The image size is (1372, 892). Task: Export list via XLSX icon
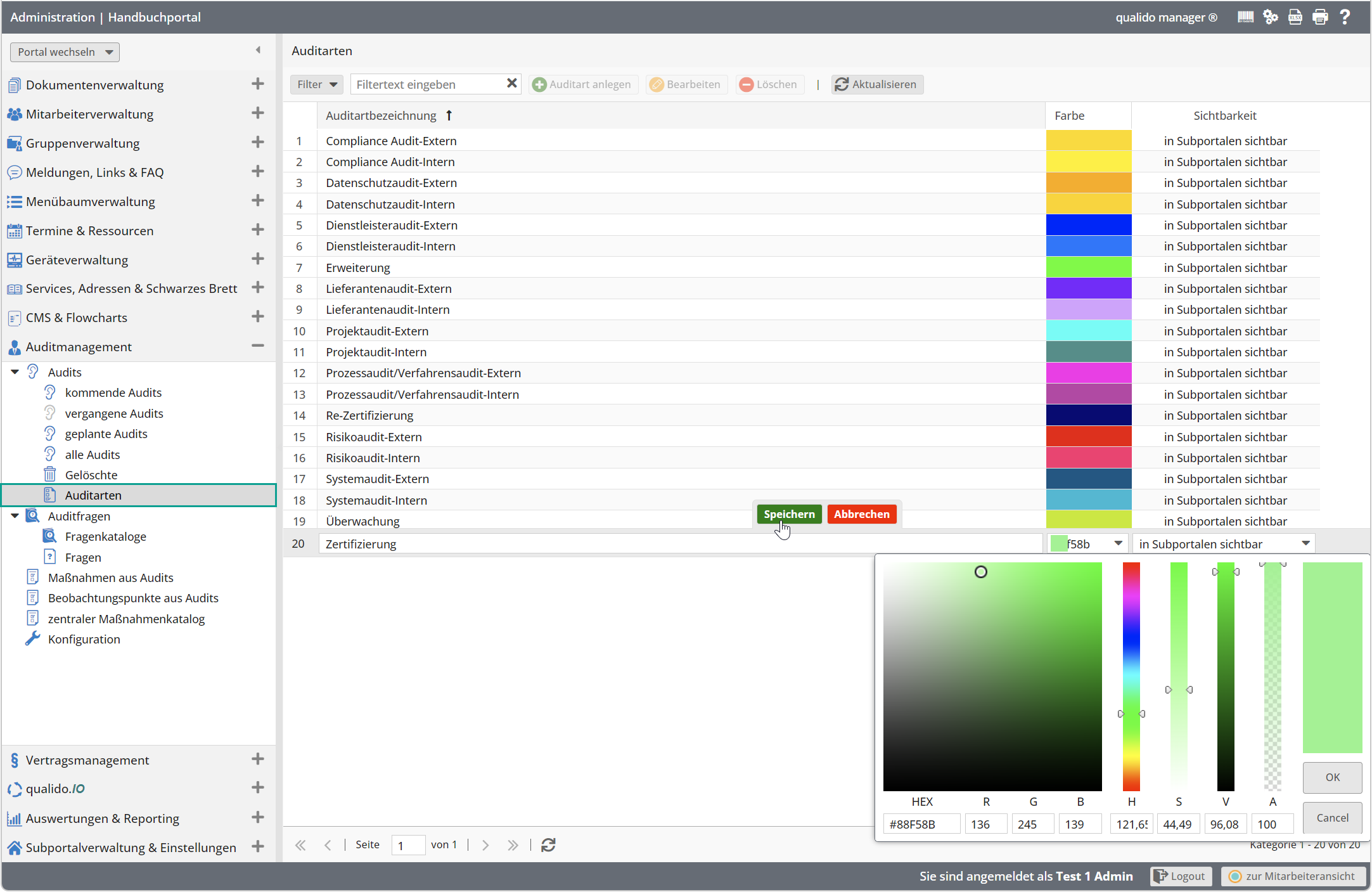point(1295,17)
